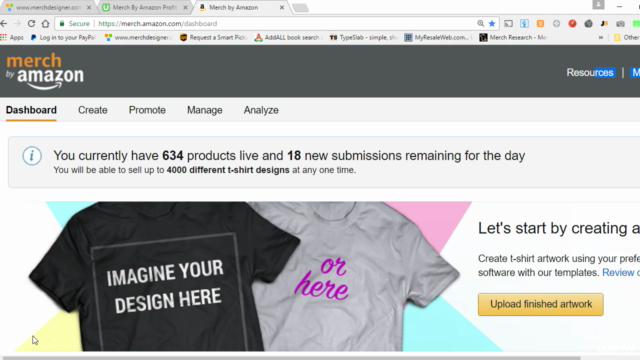Click the camera extension icon
Image resolution: width=640 pixels, height=360 pixels.
620,24
